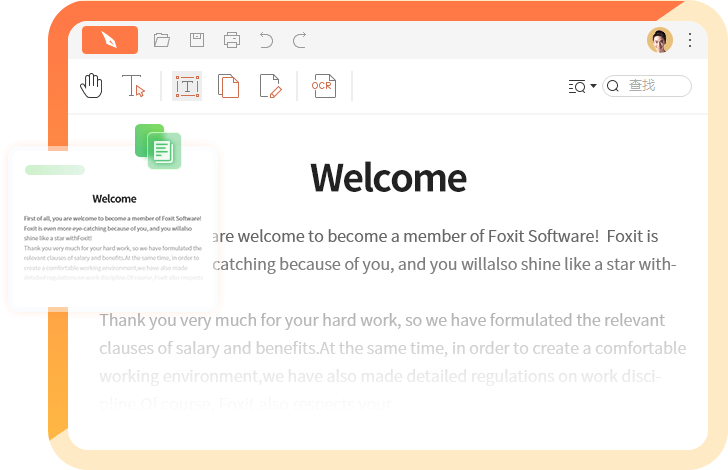
Task: Select the text selection tool
Action: pos(133,86)
